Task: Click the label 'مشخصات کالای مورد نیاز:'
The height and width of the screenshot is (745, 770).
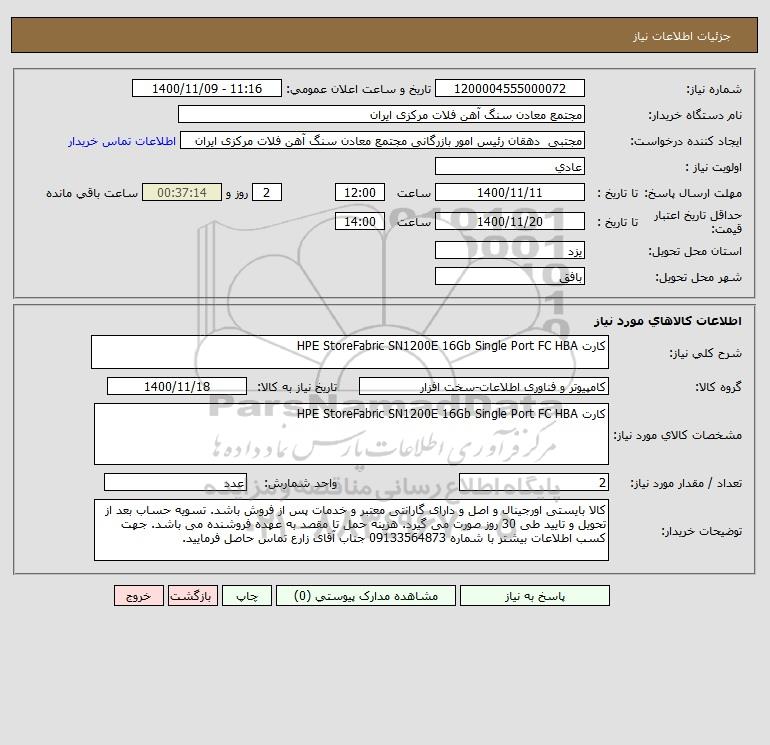Action: pyautogui.click(x=678, y=435)
